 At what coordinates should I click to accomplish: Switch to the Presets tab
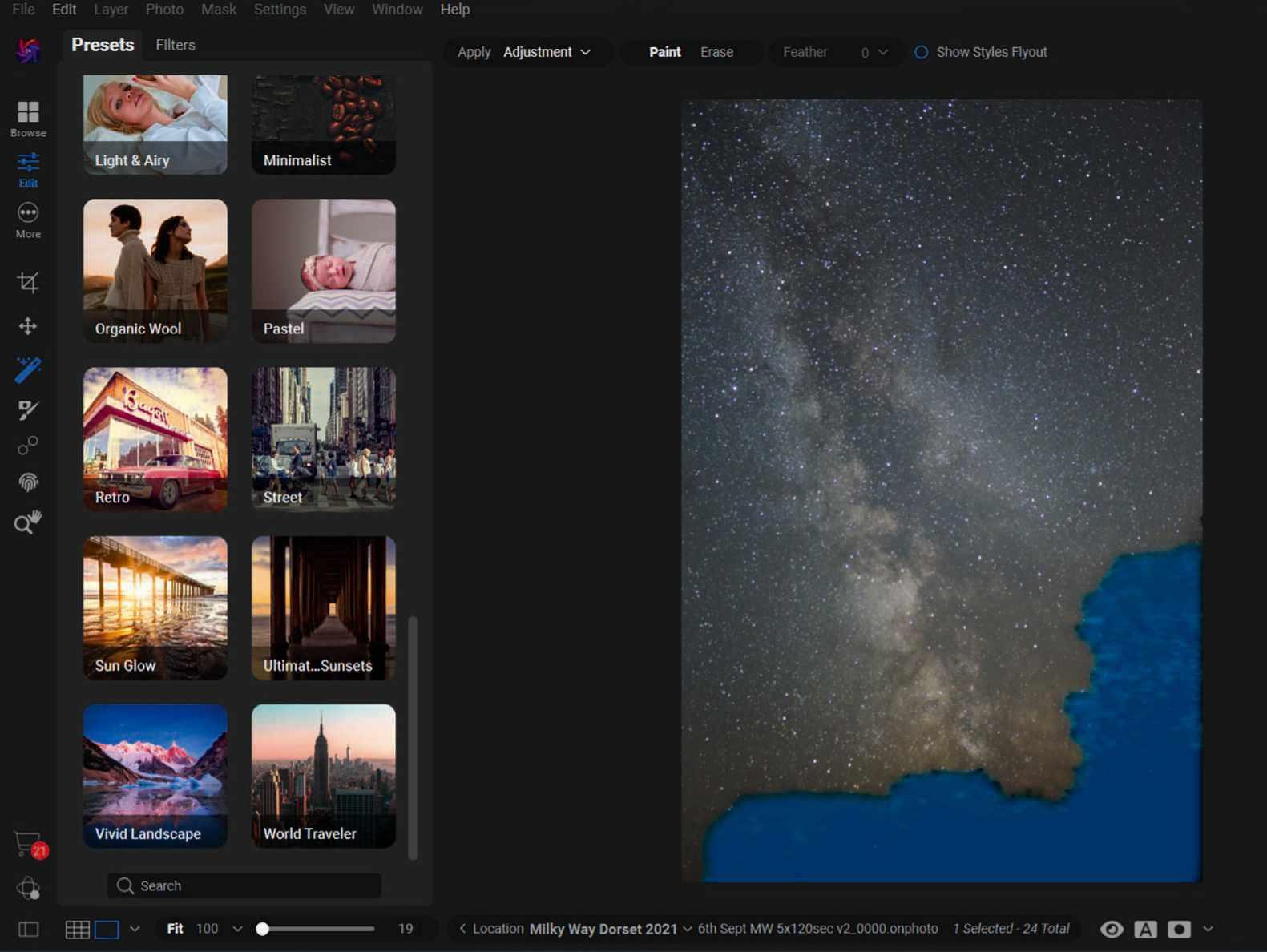tap(103, 45)
